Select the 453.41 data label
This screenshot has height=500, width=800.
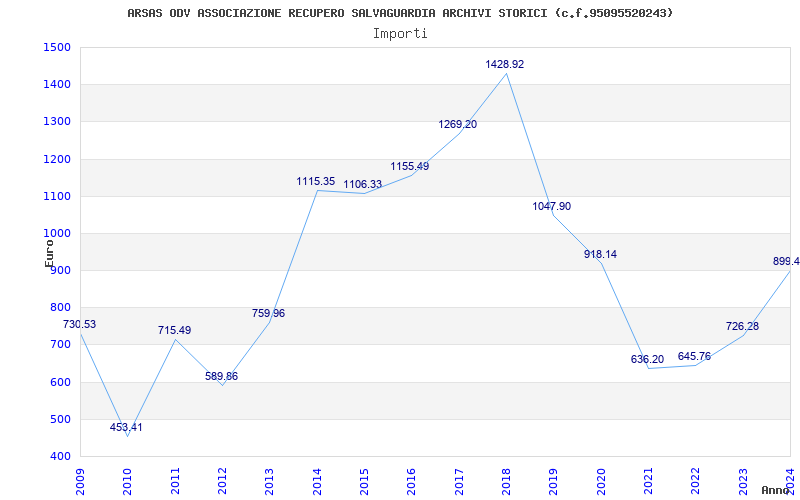click(x=126, y=428)
